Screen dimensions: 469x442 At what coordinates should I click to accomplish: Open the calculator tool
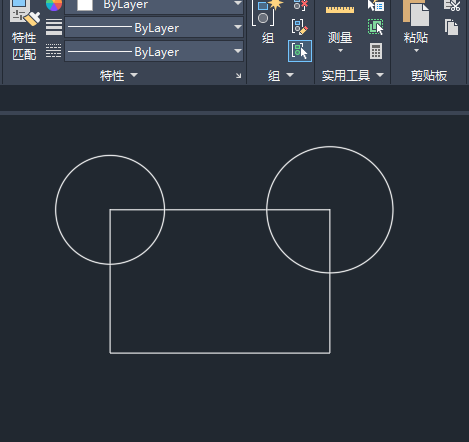tap(376, 51)
